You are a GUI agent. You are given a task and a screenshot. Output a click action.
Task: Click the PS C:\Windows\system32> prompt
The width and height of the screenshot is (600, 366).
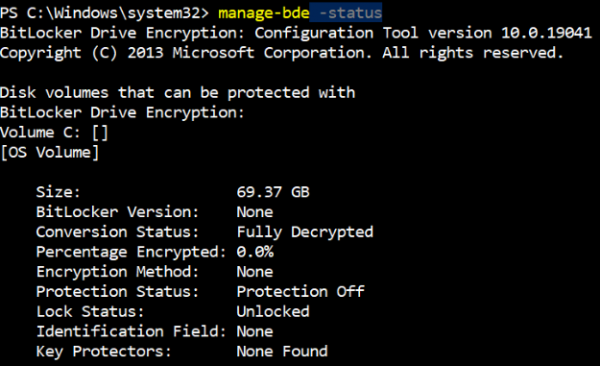(105, 13)
